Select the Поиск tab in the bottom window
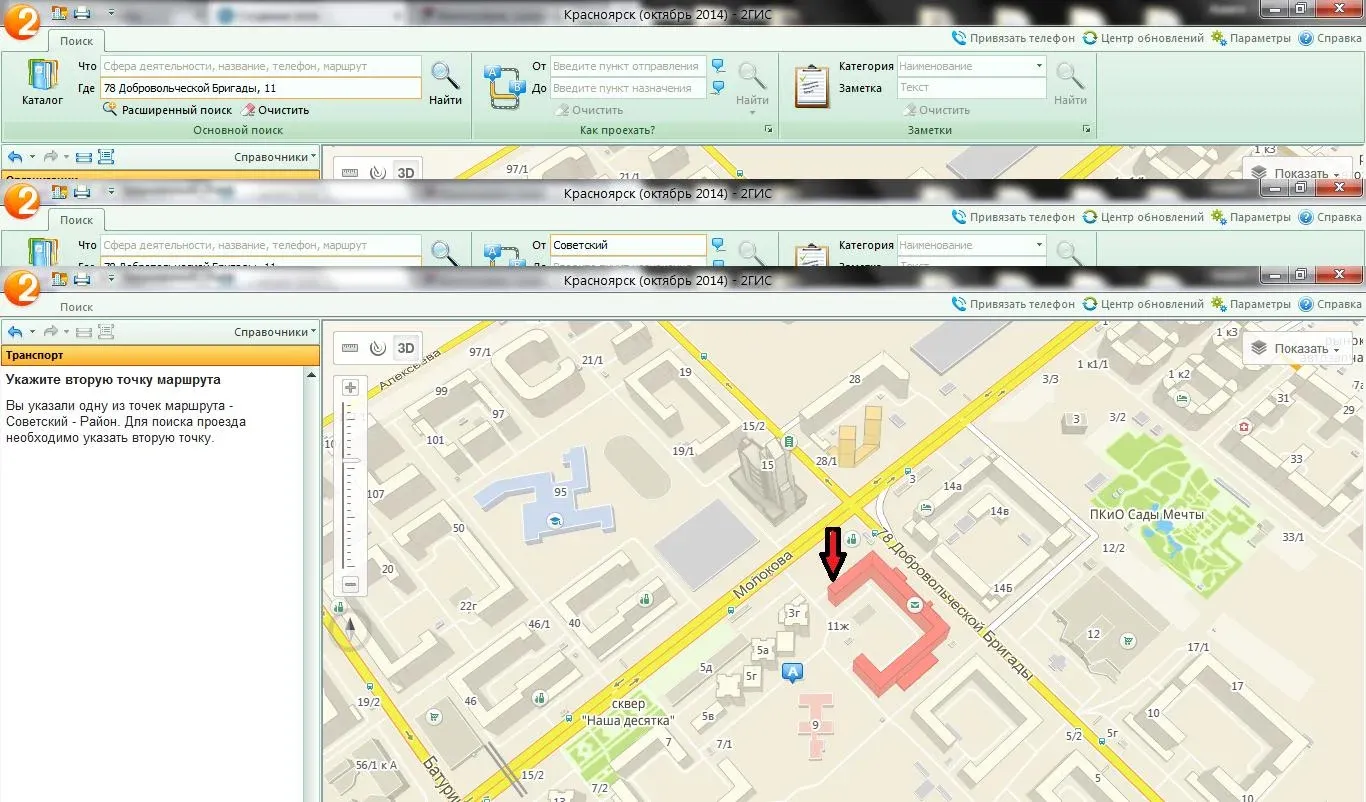The image size is (1366, 802). click(x=76, y=307)
